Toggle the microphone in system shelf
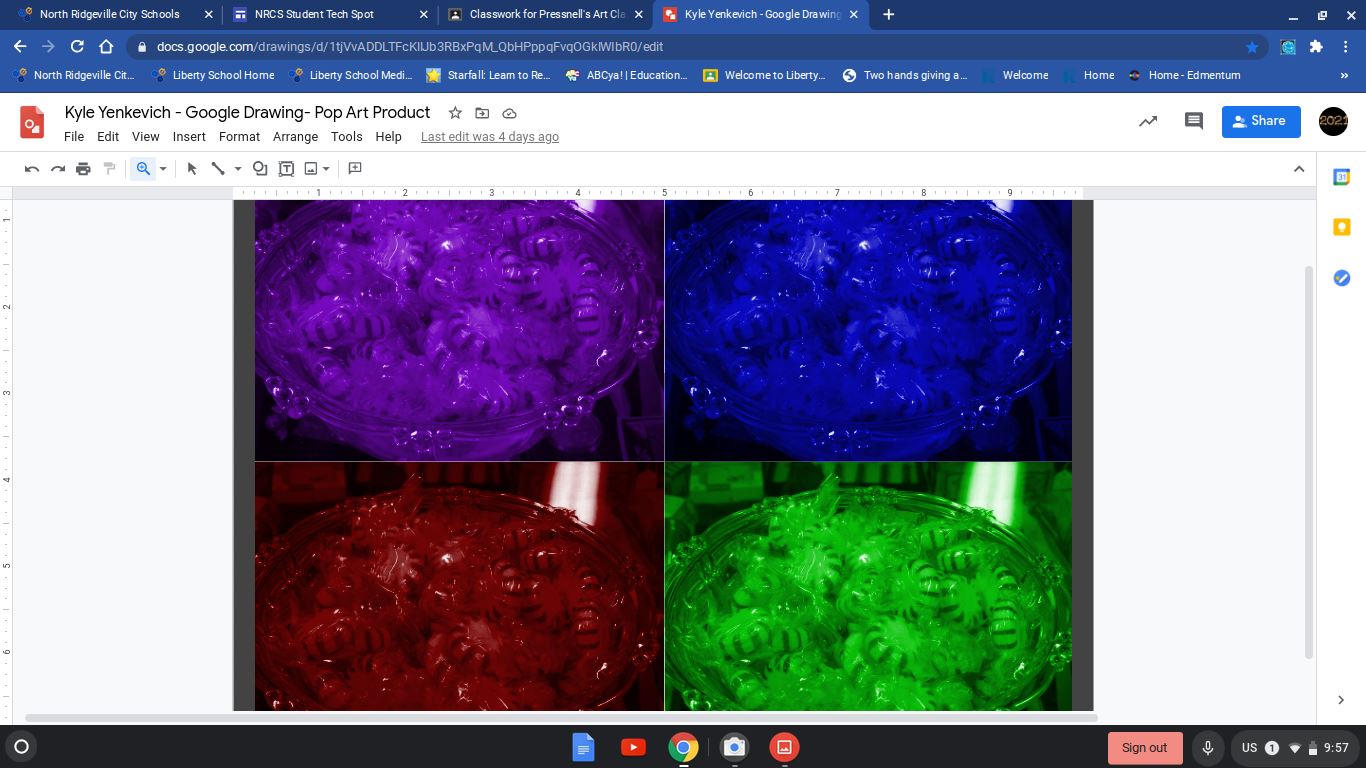This screenshot has width=1366, height=768. tap(1208, 748)
